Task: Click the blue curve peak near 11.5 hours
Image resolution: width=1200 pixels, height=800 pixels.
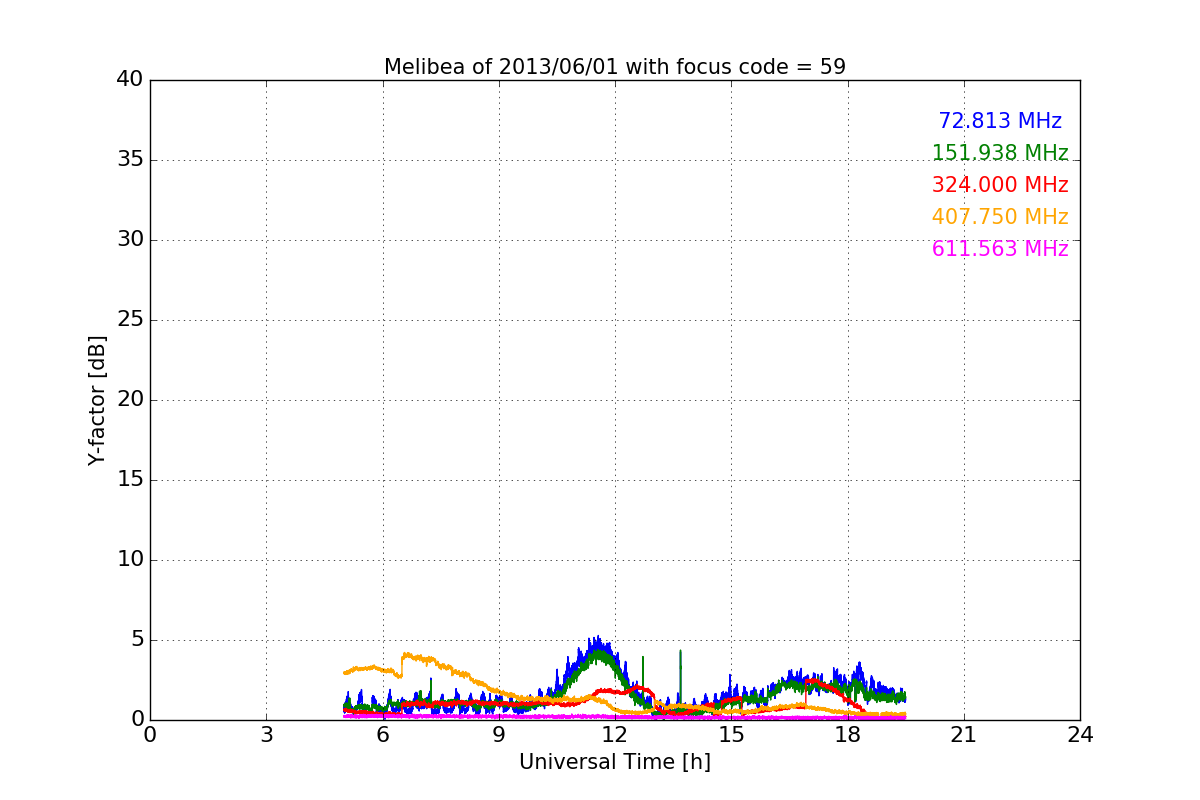Action: 597,642
